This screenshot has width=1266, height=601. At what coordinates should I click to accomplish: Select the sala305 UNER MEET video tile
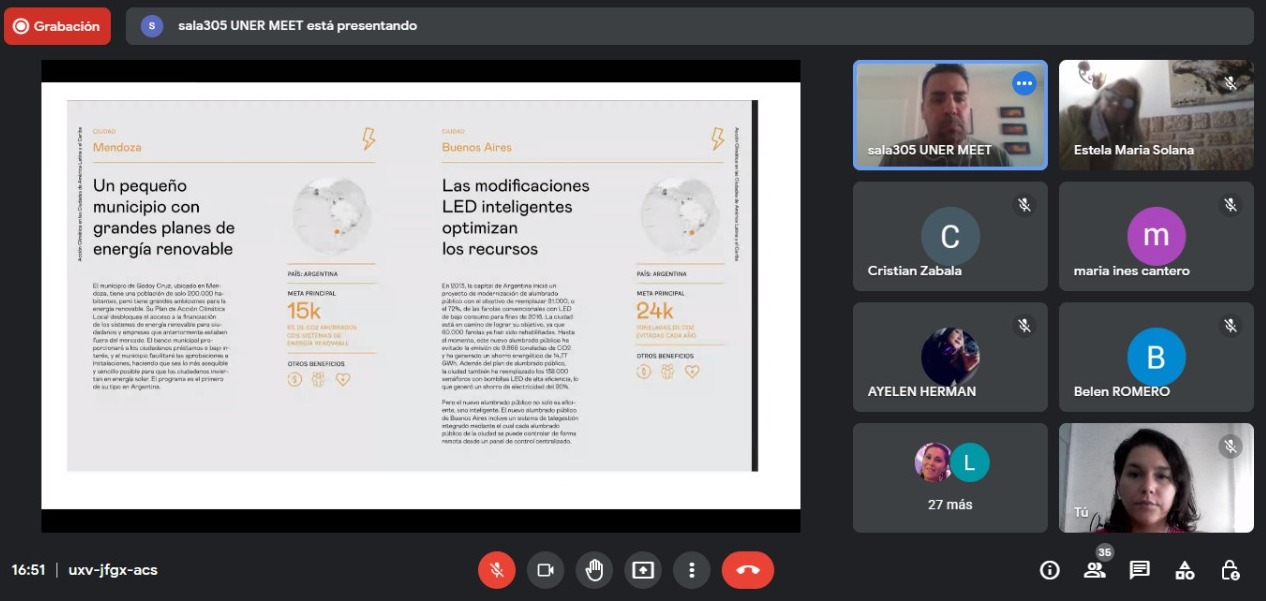(950, 115)
